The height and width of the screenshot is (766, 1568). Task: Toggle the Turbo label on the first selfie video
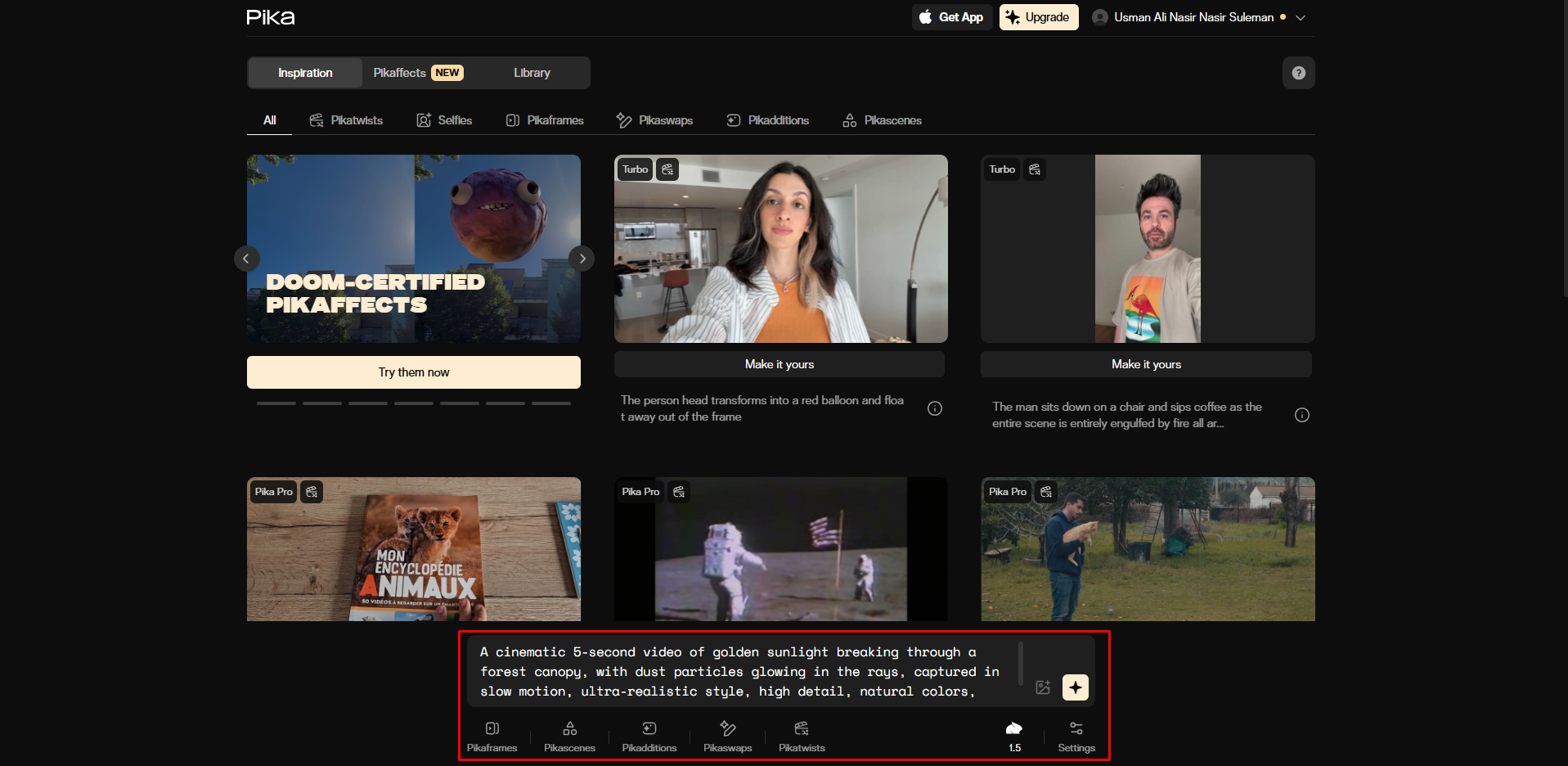tap(635, 169)
